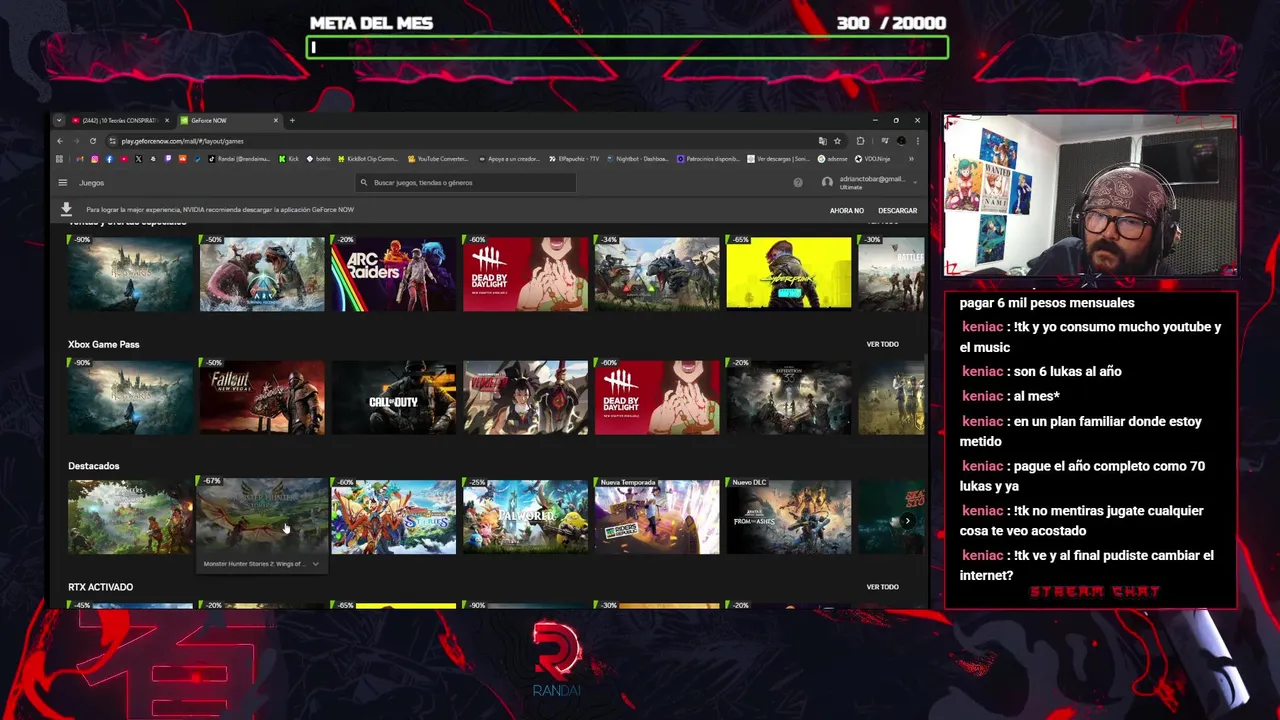Advance Destacados carousel with right arrow
Image resolution: width=1280 pixels, height=720 pixels.
click(x=908, y=520)
